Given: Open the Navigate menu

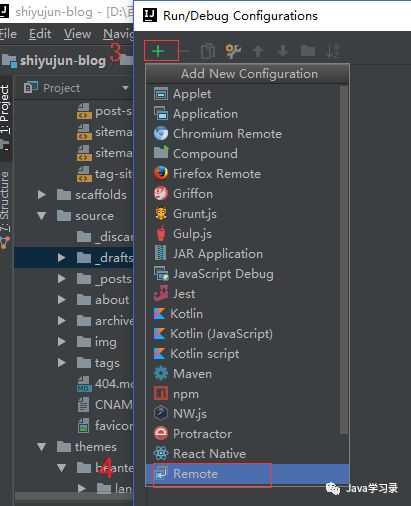Looking at the screenshot, I should click(x=118, y=34).
